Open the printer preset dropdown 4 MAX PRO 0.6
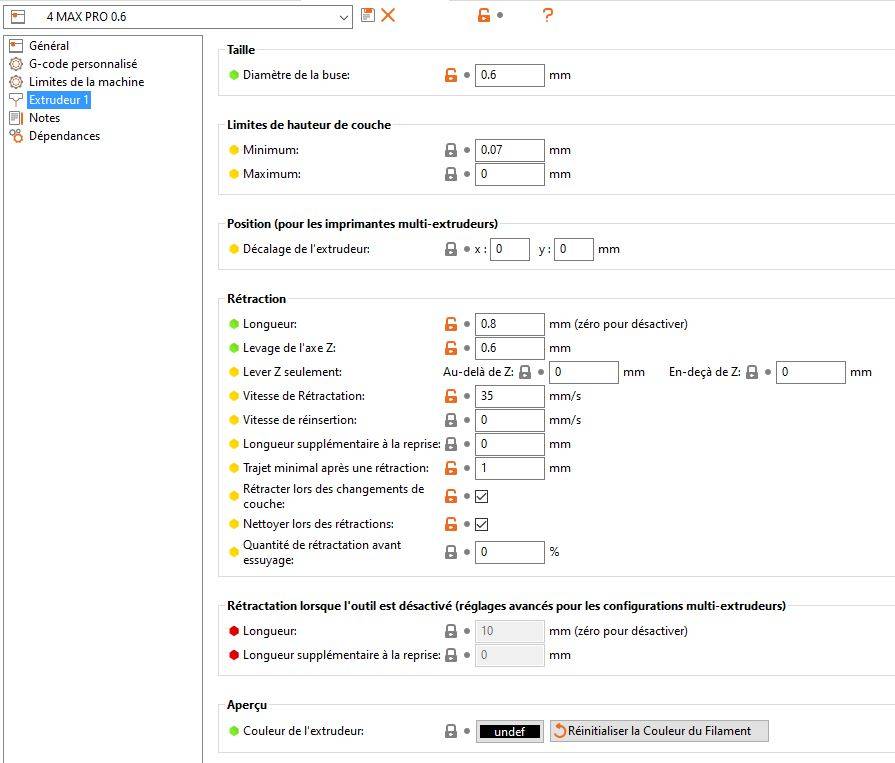 [178, 17]
